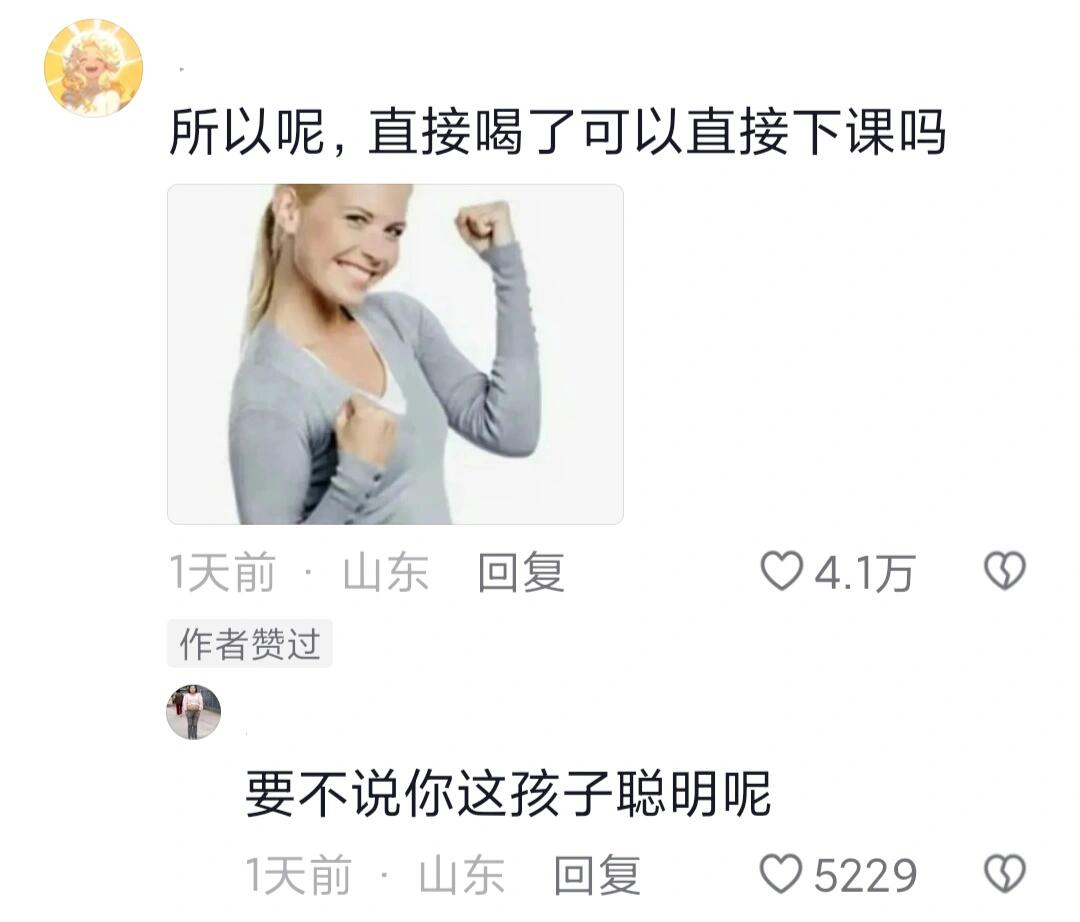Select the comment text 所以呢，直接喝了可以直接下课吗
Screen dimensions: 1080x922
coord(557,132)
